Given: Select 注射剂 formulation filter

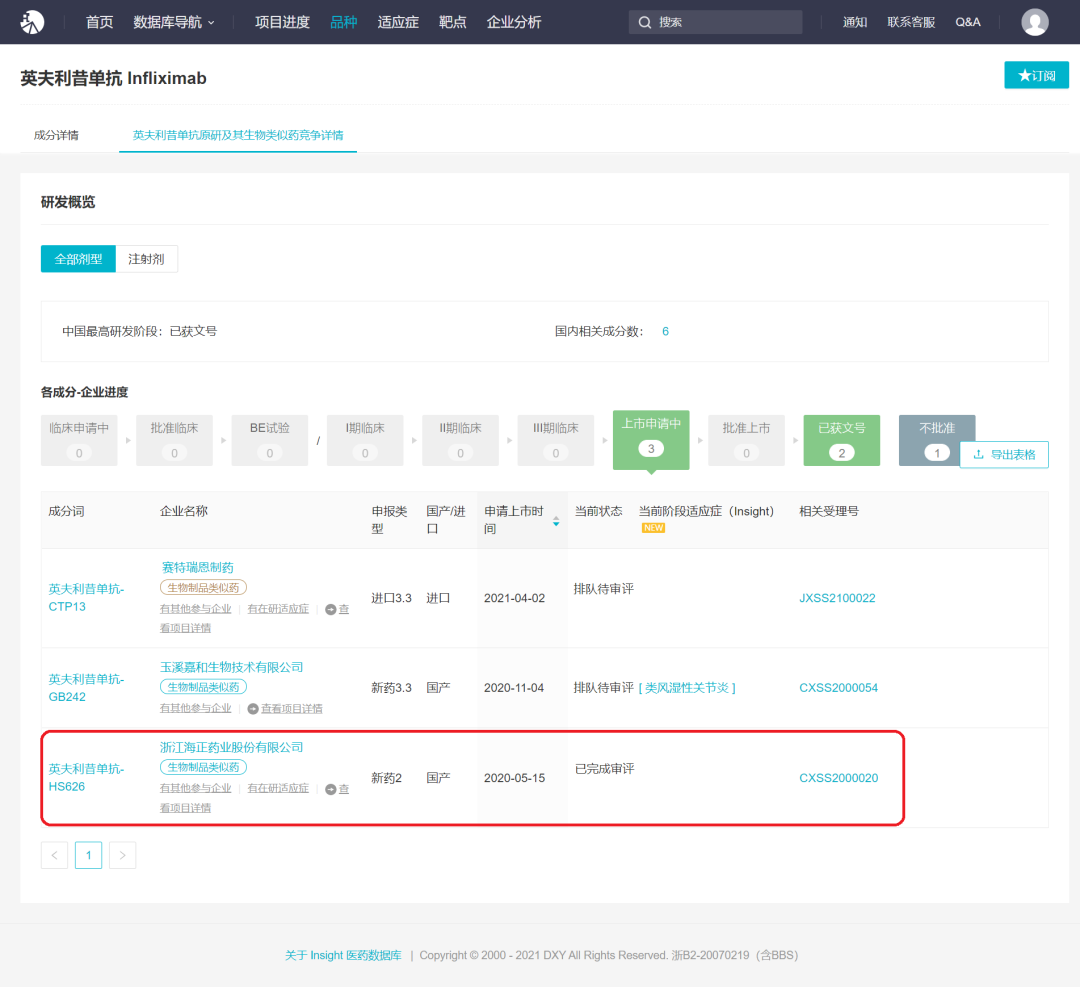Looking at the screenshot, I should (147, 259).
